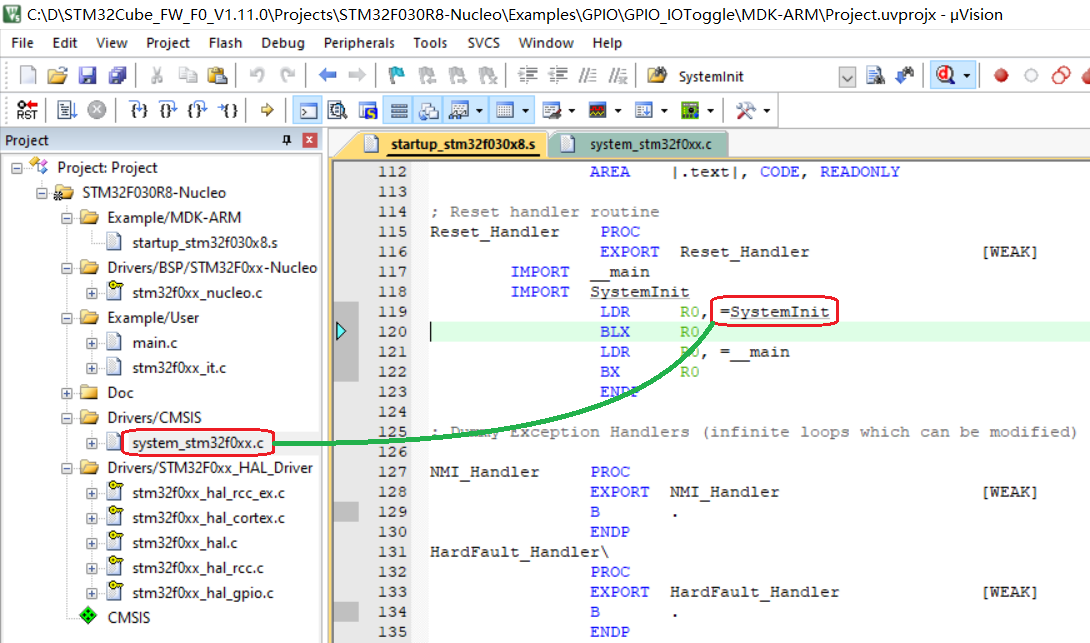Collapse the Drivers/CMSIS folder
Screen dimensions: 1090x643
tap(67, 418)
